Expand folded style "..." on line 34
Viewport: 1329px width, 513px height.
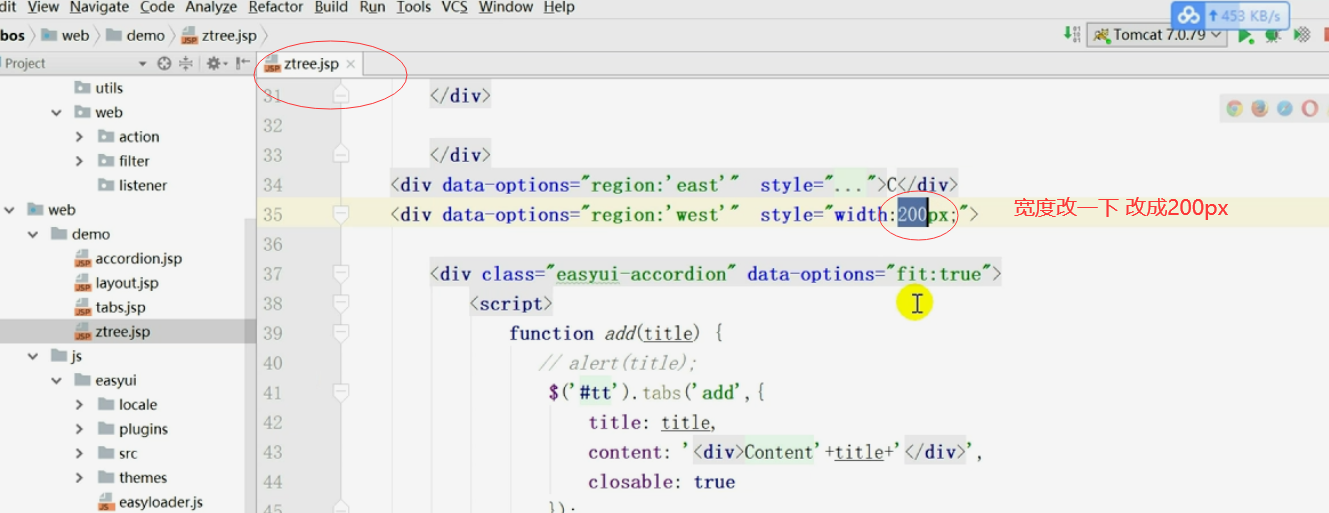click(x=850, y=185)
